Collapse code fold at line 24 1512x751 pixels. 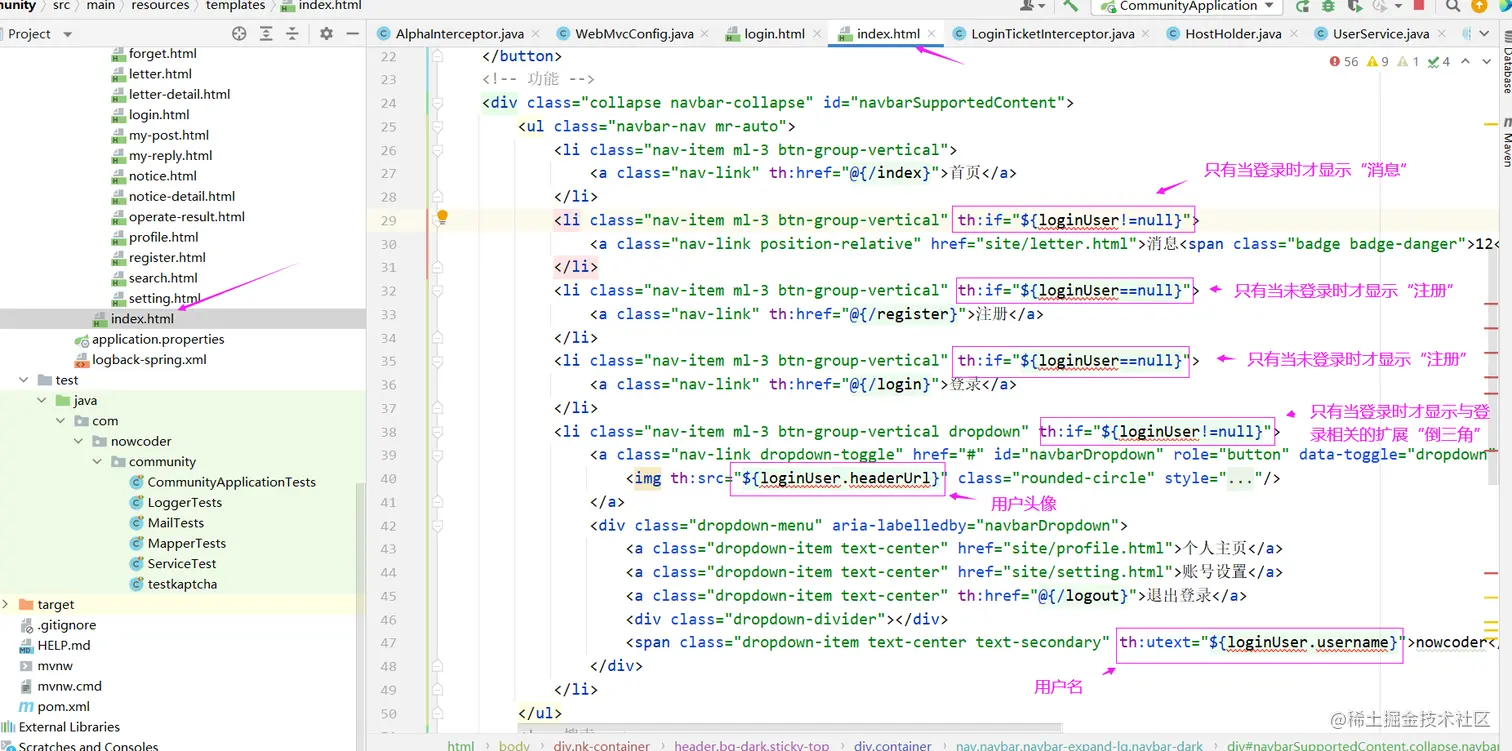pyautogui.click(x=437, y=102)
